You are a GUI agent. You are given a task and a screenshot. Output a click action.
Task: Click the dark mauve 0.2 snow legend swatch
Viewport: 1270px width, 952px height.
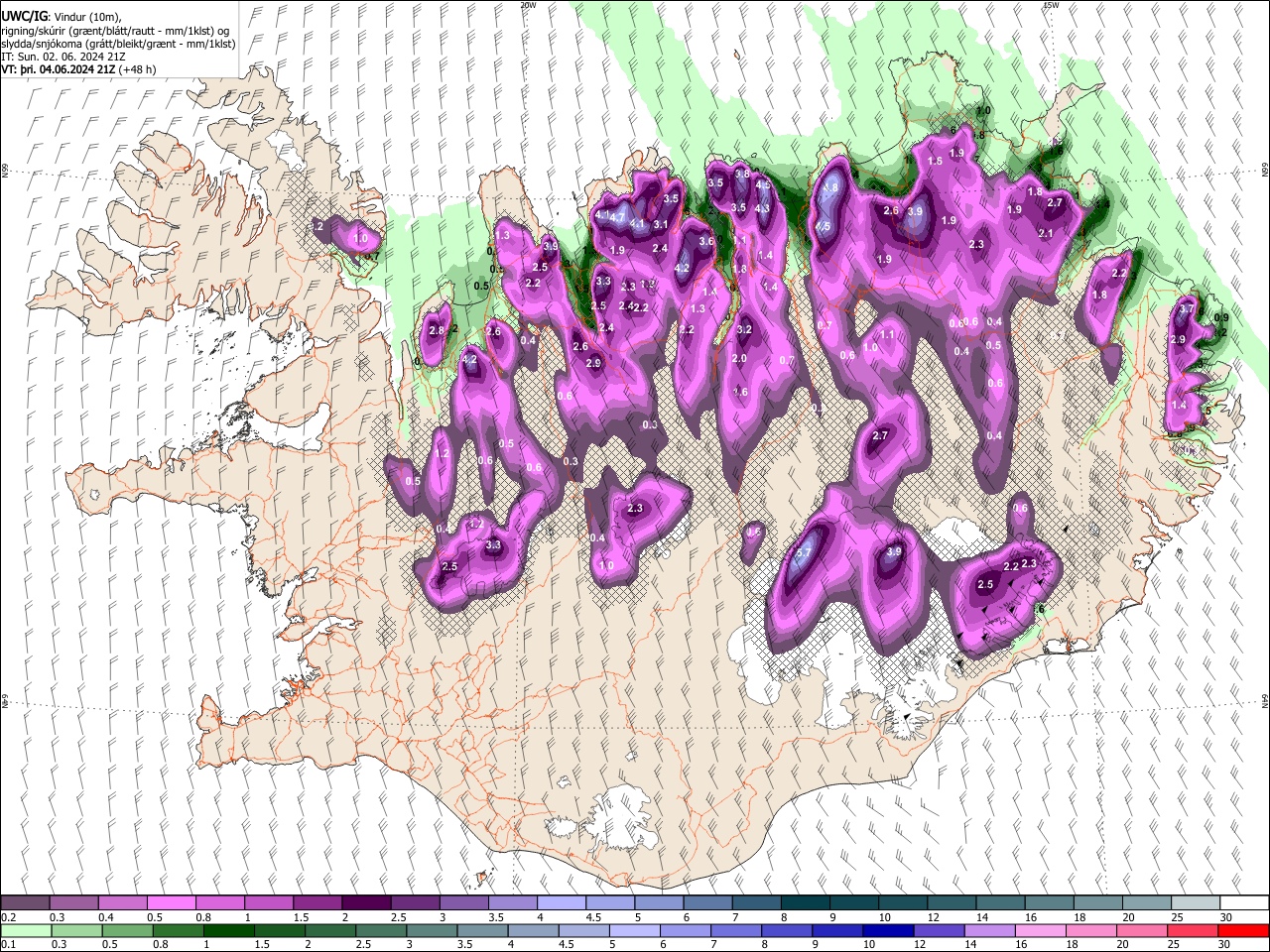[25, 903]
